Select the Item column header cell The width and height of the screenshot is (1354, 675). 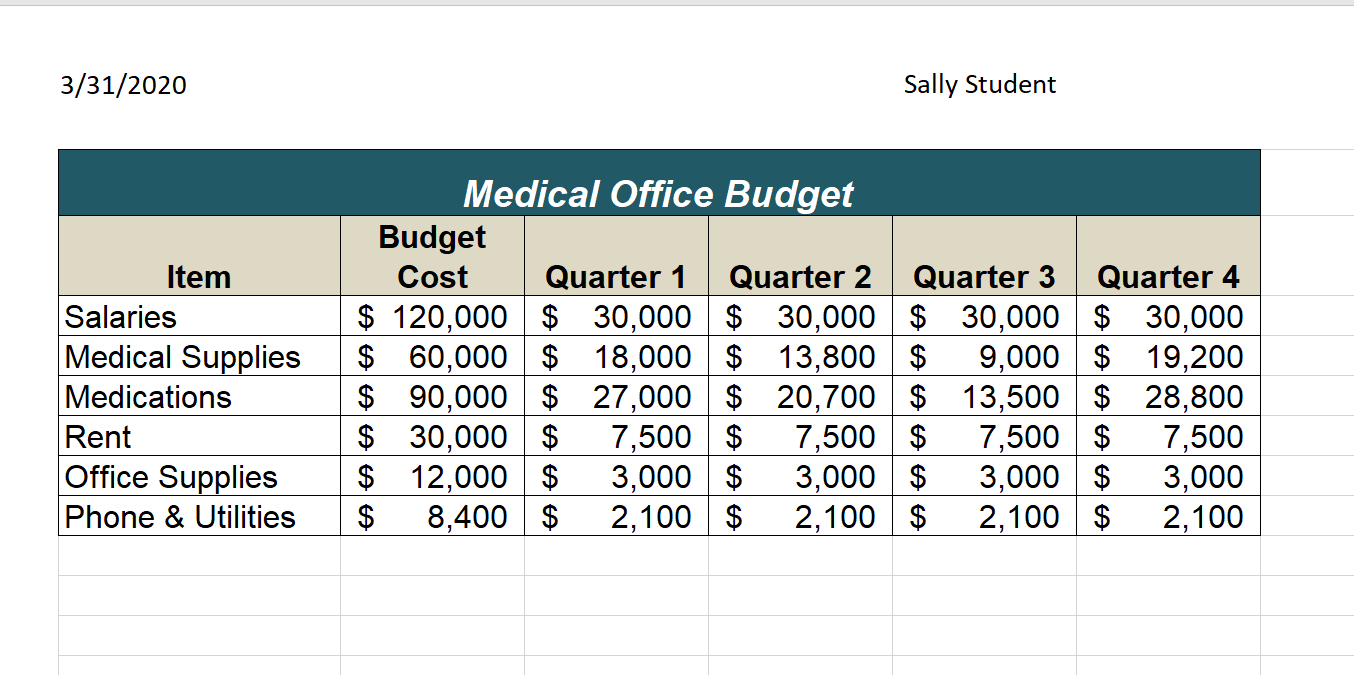point(199,276)
